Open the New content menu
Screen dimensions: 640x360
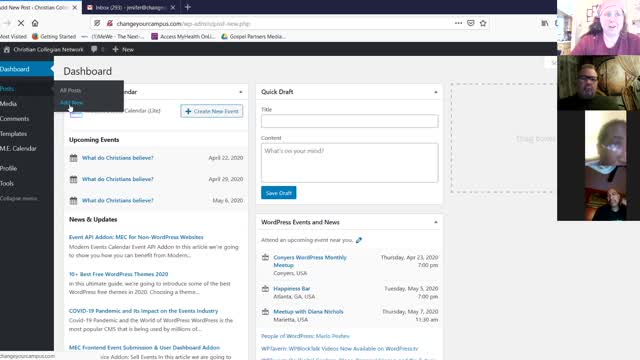click(123, 49)
